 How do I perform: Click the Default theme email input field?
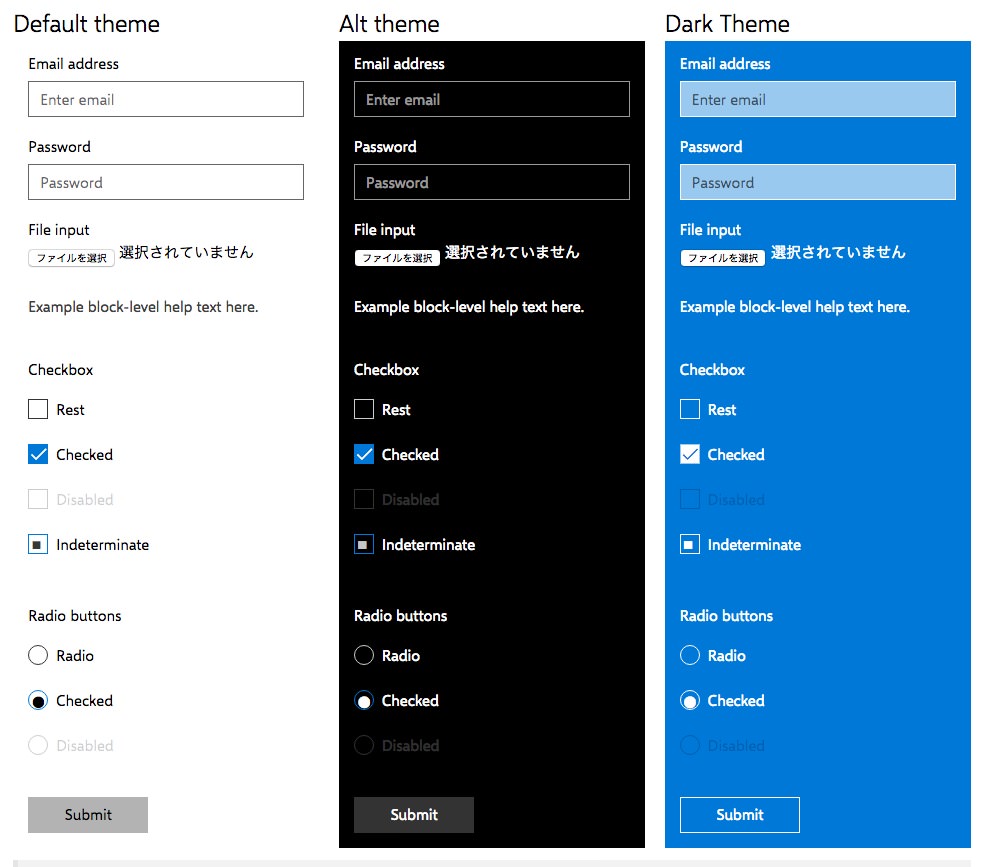tap(166, 100)
